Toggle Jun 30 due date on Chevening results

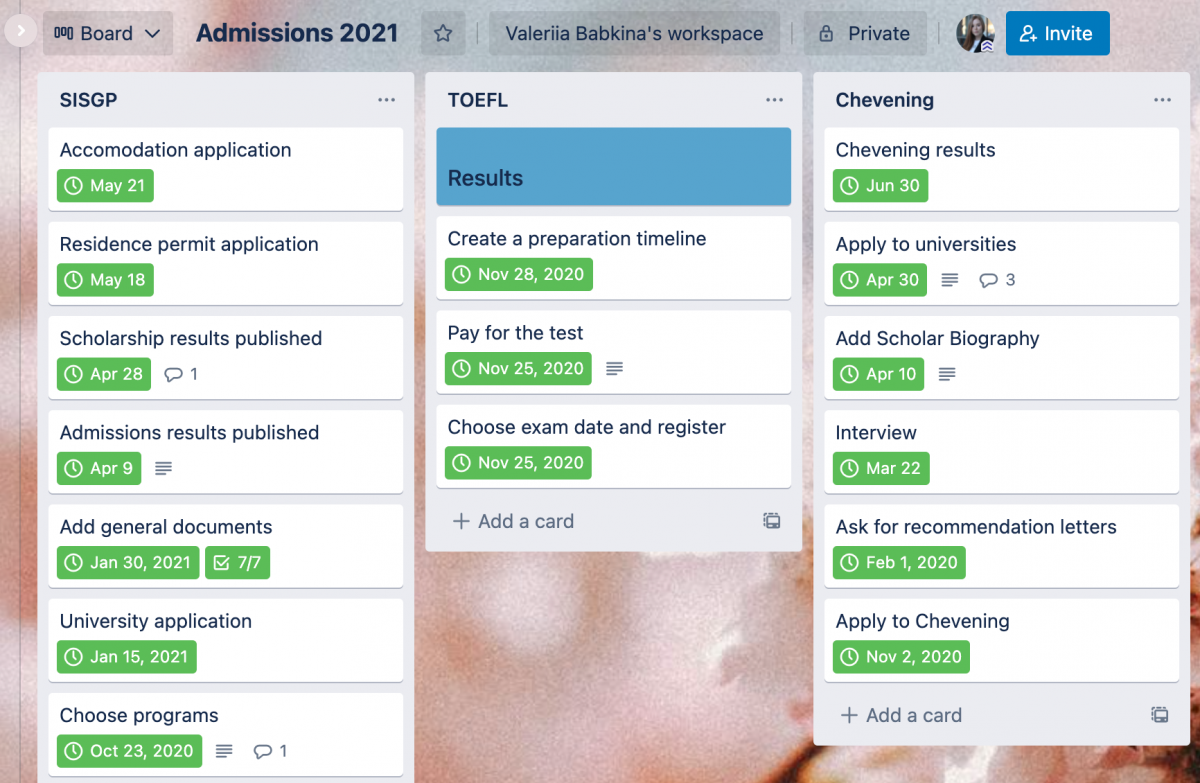click(x=880, y=186)
